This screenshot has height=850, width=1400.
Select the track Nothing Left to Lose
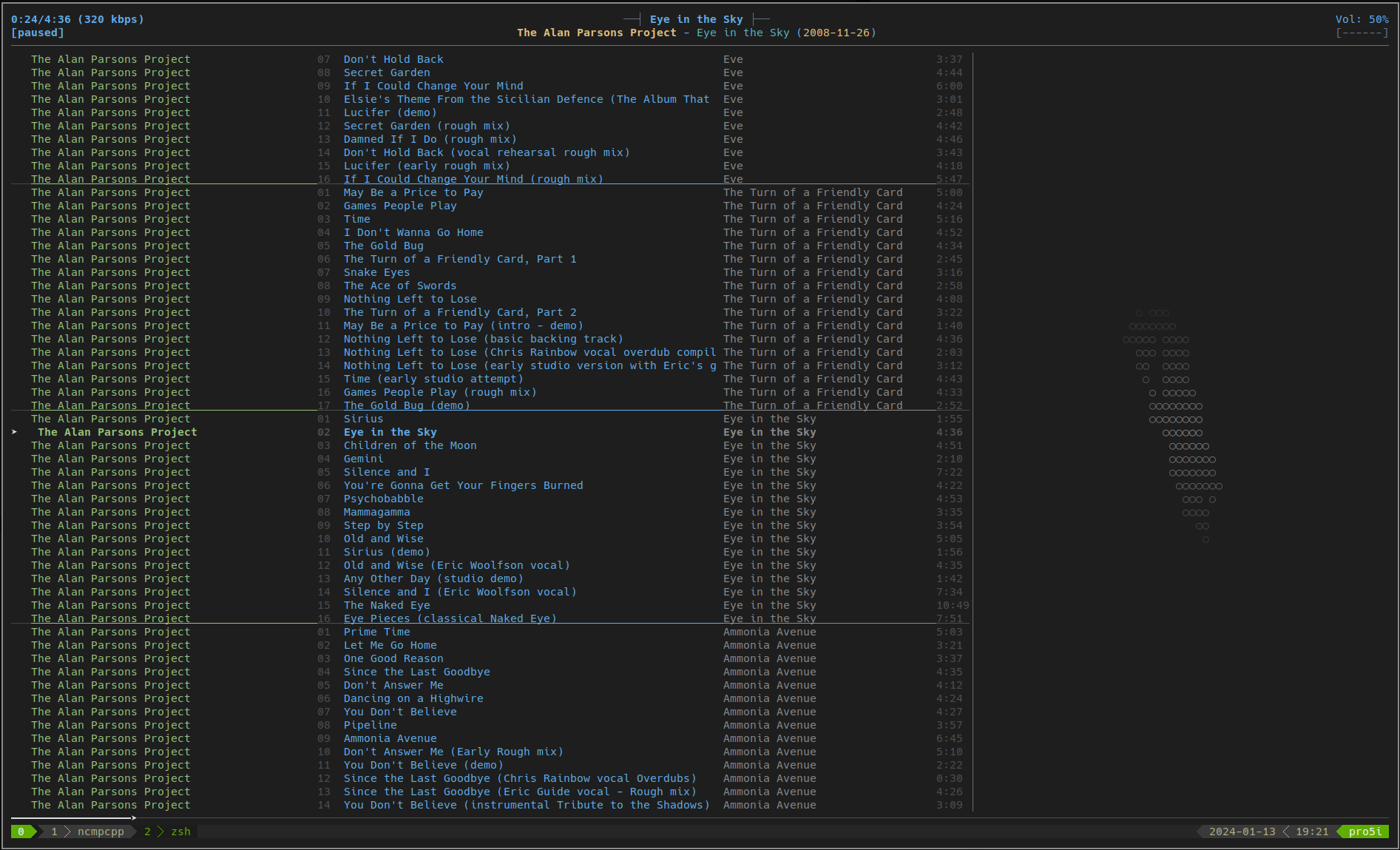(410, 299)
